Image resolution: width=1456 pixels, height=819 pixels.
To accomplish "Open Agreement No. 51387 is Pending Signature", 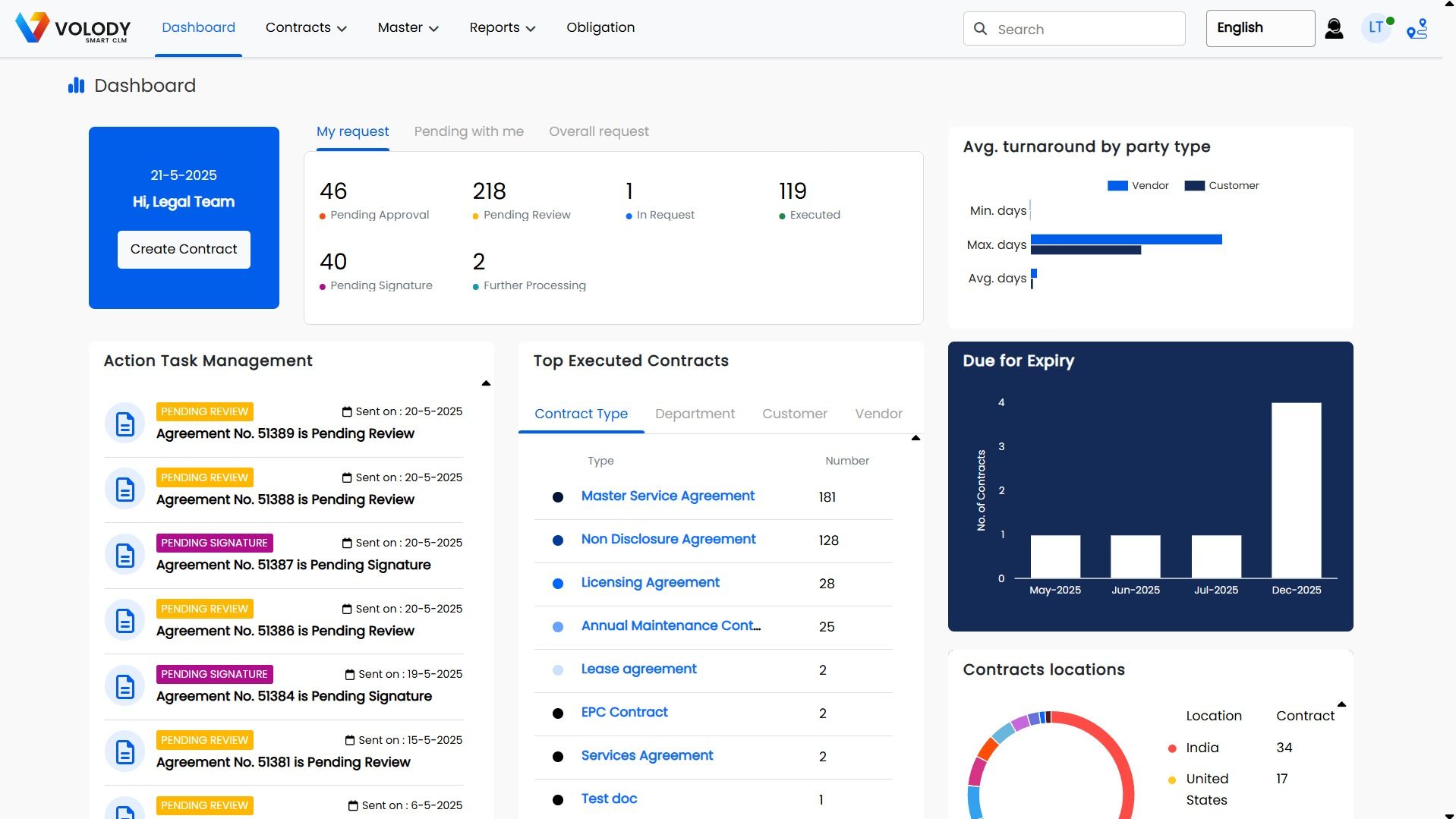I will tap(293, 565).
